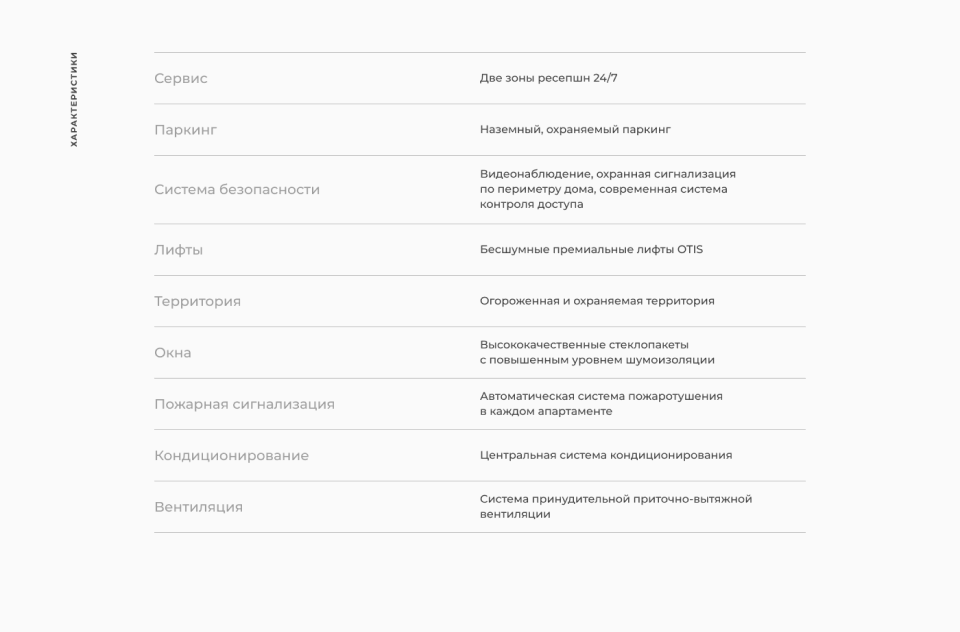960x632 pixels.
Task: Select the Кондиционирование row label
Action: coord(231,456)
